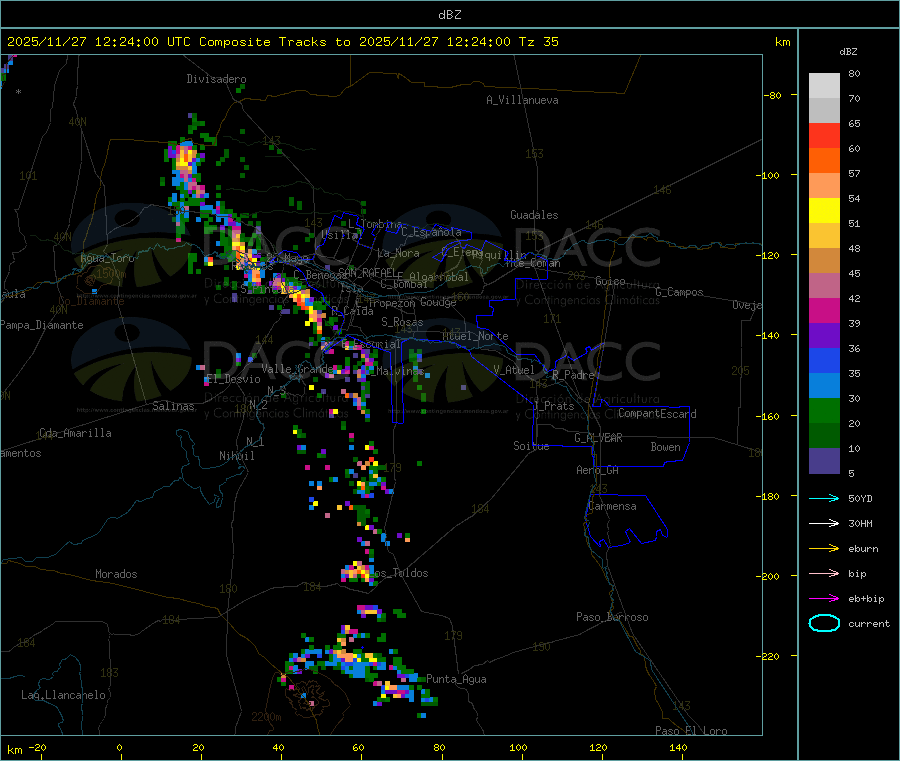Click the Paso_Barroso map label

pos(612,617)
